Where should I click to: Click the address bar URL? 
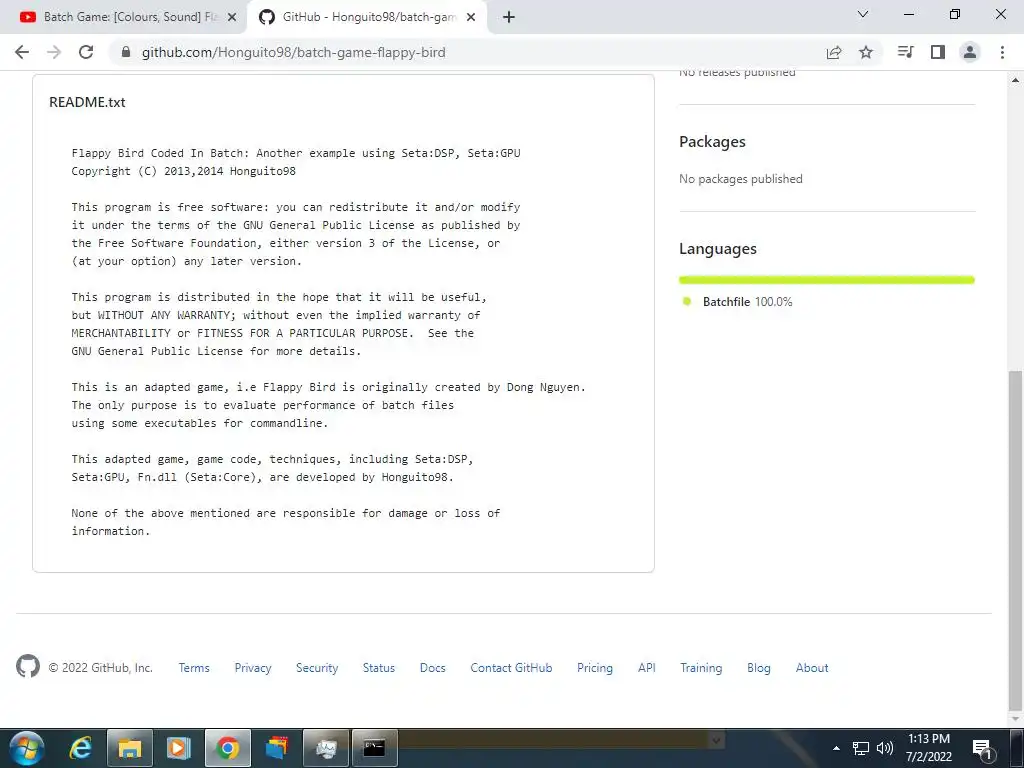pyautogui.click(x=294, y=52)
